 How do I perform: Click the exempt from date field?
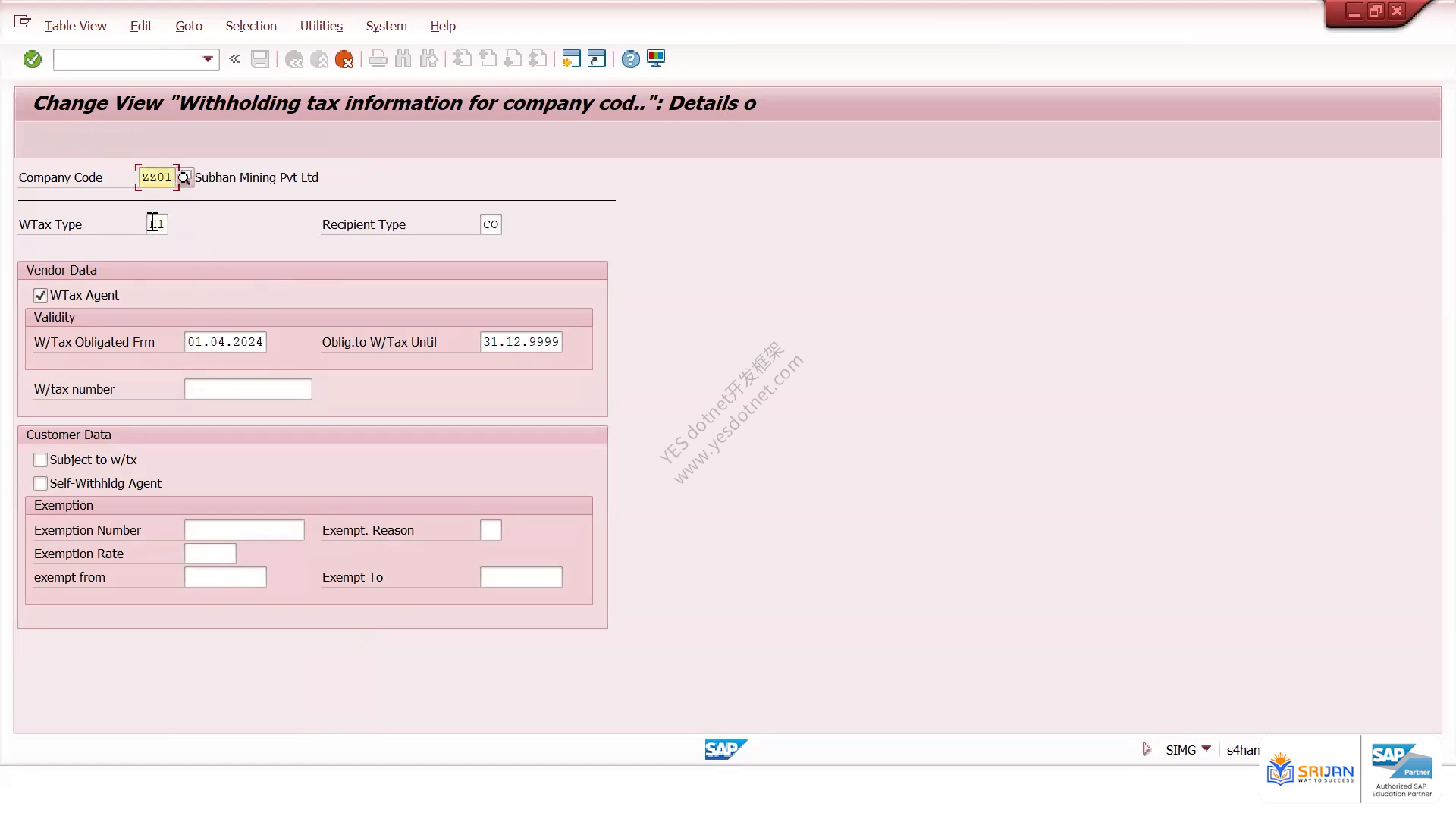(225, 577)
